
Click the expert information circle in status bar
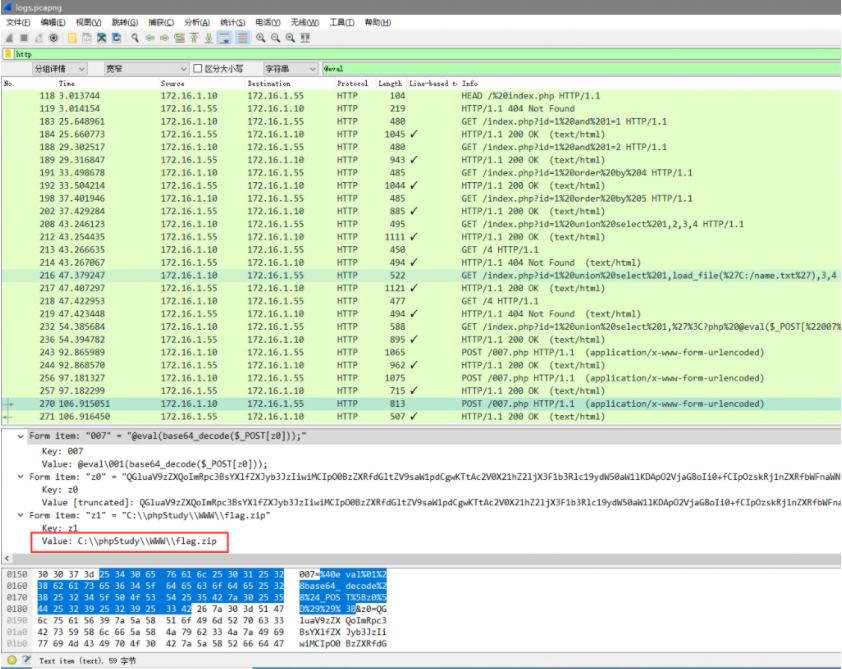(x=12, y=660)
